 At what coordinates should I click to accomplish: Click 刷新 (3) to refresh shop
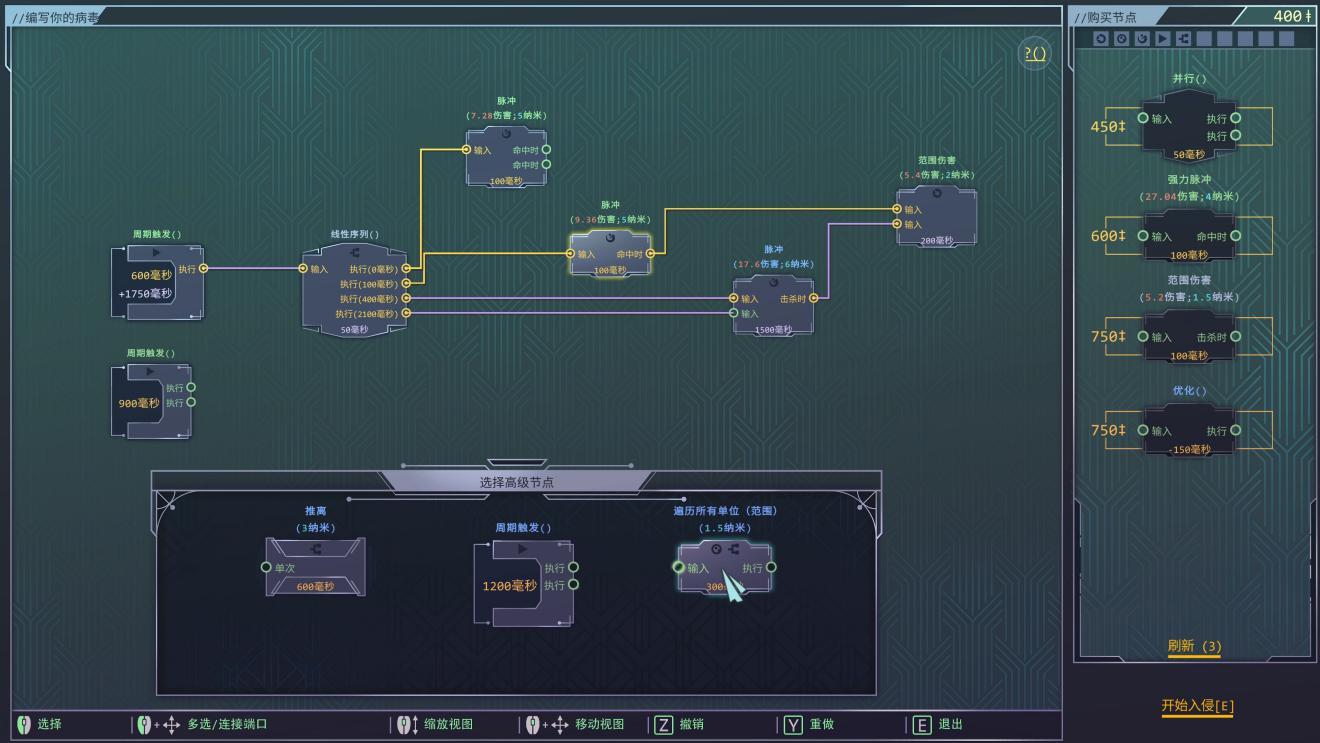click(1194, 646)
